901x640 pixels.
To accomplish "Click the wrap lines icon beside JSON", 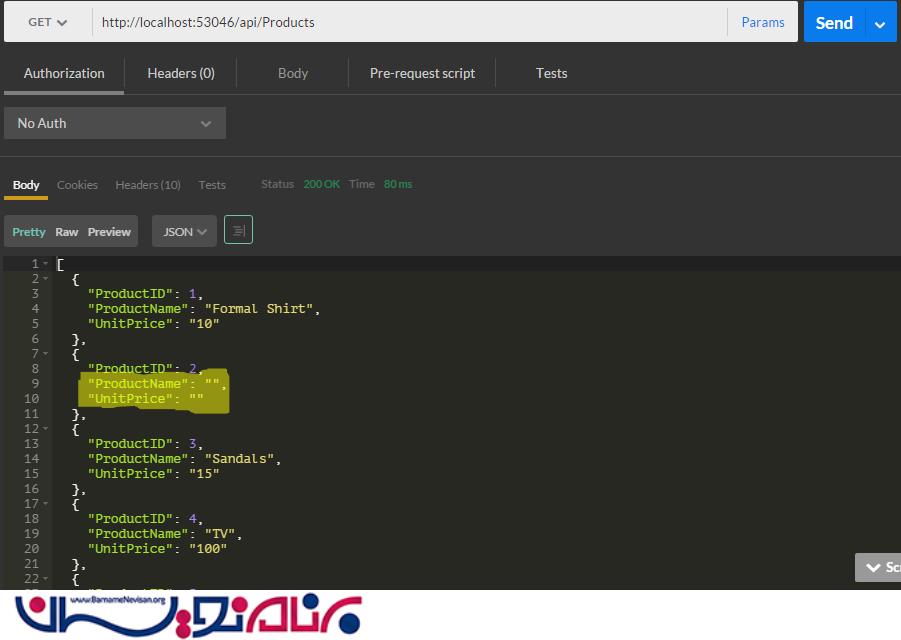I will pyautogui.click(x=238, y=231).
